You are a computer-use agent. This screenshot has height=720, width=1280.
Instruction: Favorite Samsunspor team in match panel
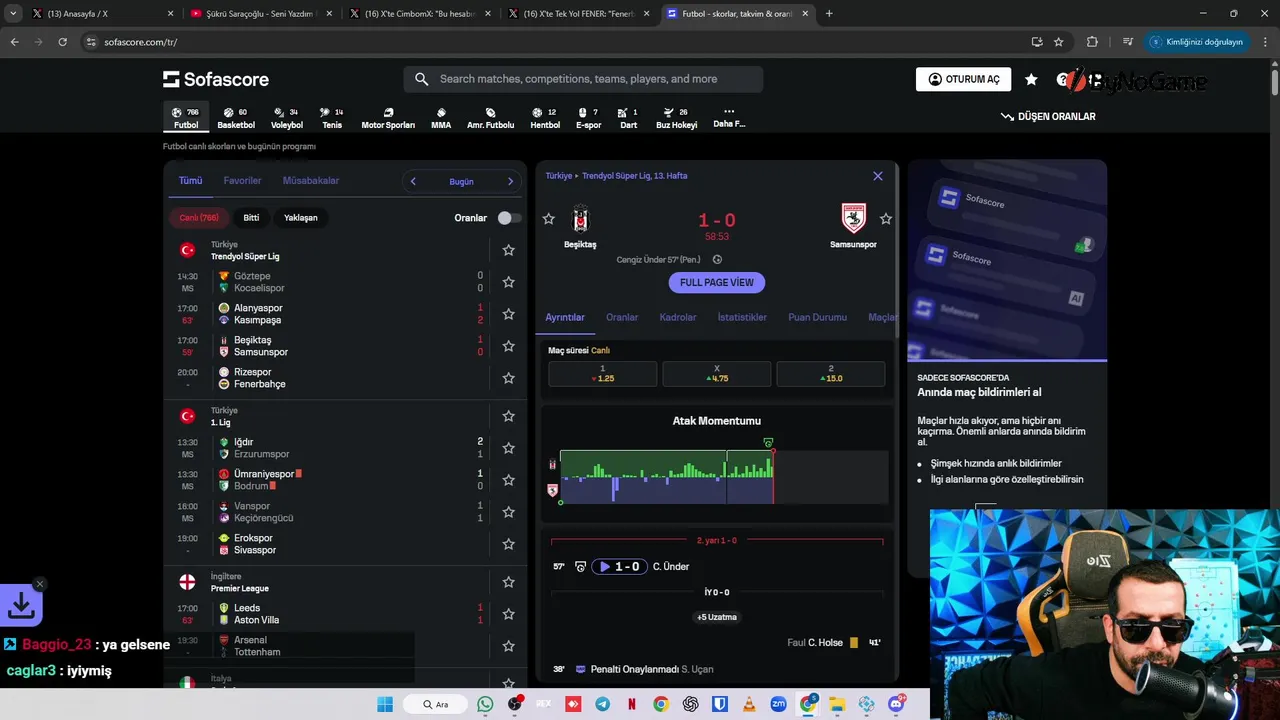[886, 219]
